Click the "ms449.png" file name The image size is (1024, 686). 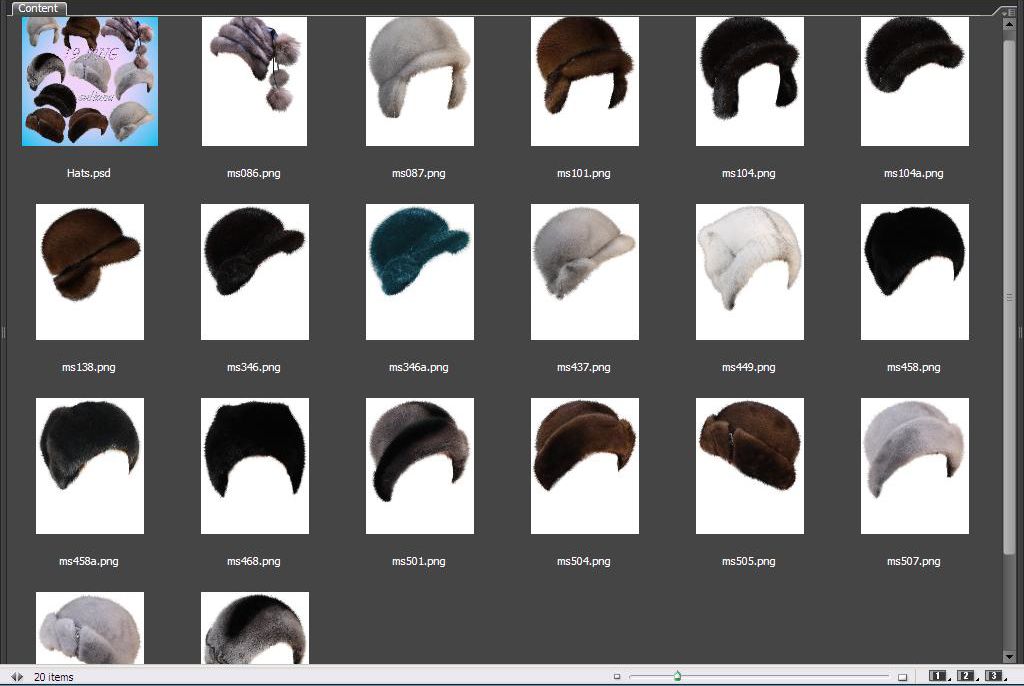[x=748, y=367]
